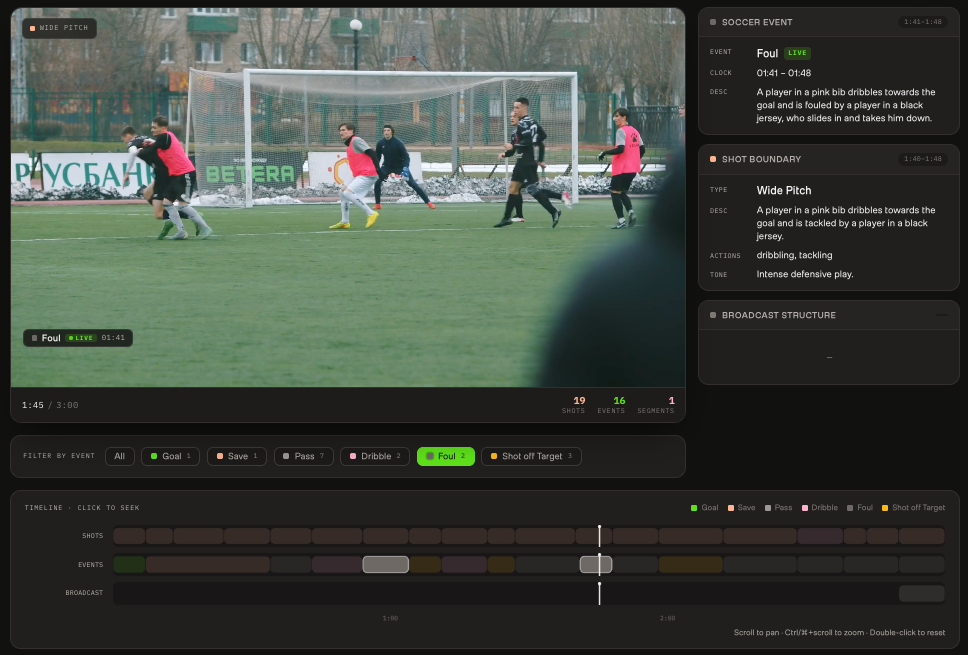This screenshot has height=655, width=968.
Task: Click the 1:40–1:48 badge in Shot Boundary
Action: [x=923, y=159]
